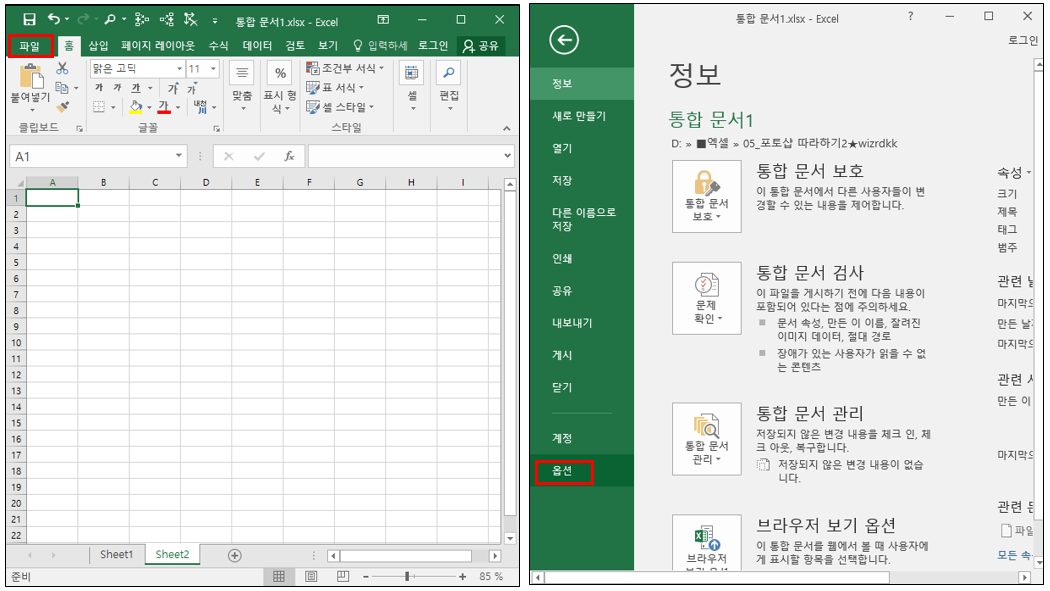Open clipboard group dialog launcher
The image size is (1050, 591).
[x=79, y=128]
